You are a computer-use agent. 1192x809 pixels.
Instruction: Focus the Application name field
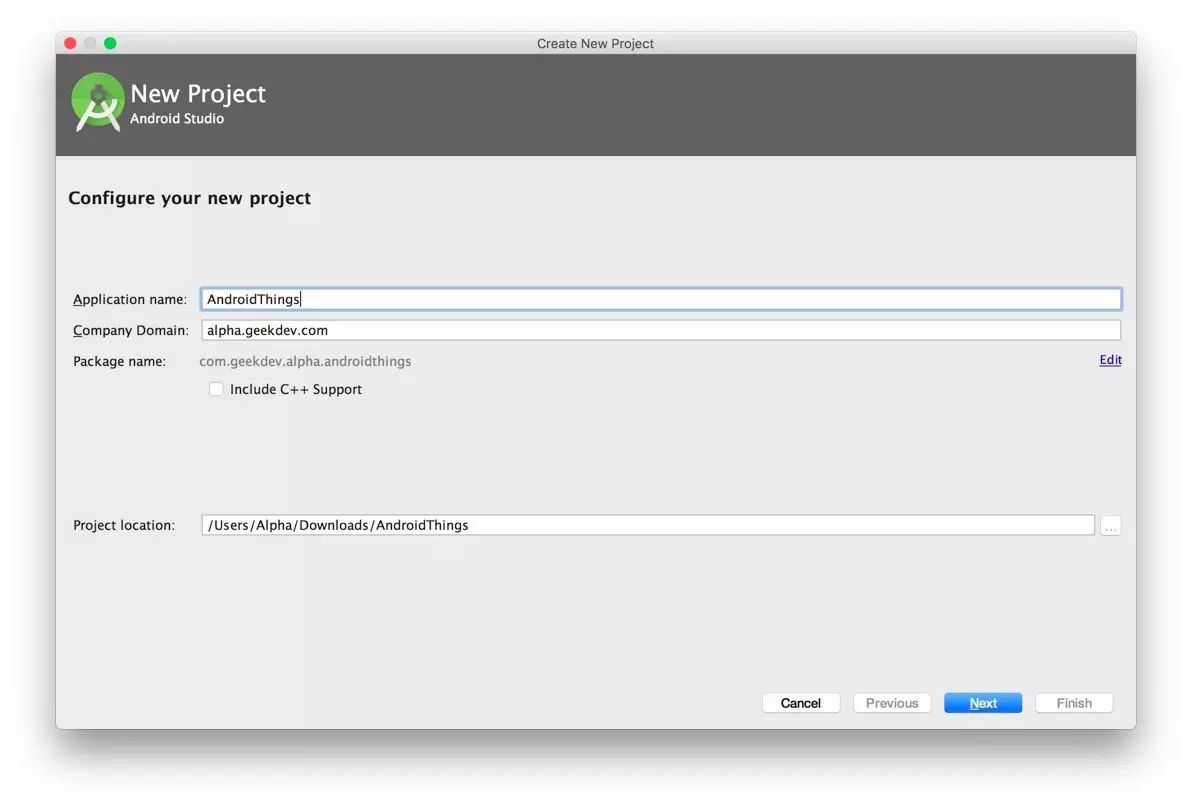pyautogui.click(x=661, y=299)
